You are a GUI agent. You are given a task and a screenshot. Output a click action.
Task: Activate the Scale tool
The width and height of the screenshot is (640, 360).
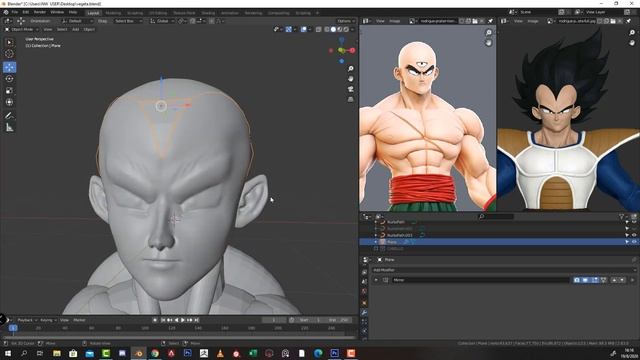tap(9, 91)
